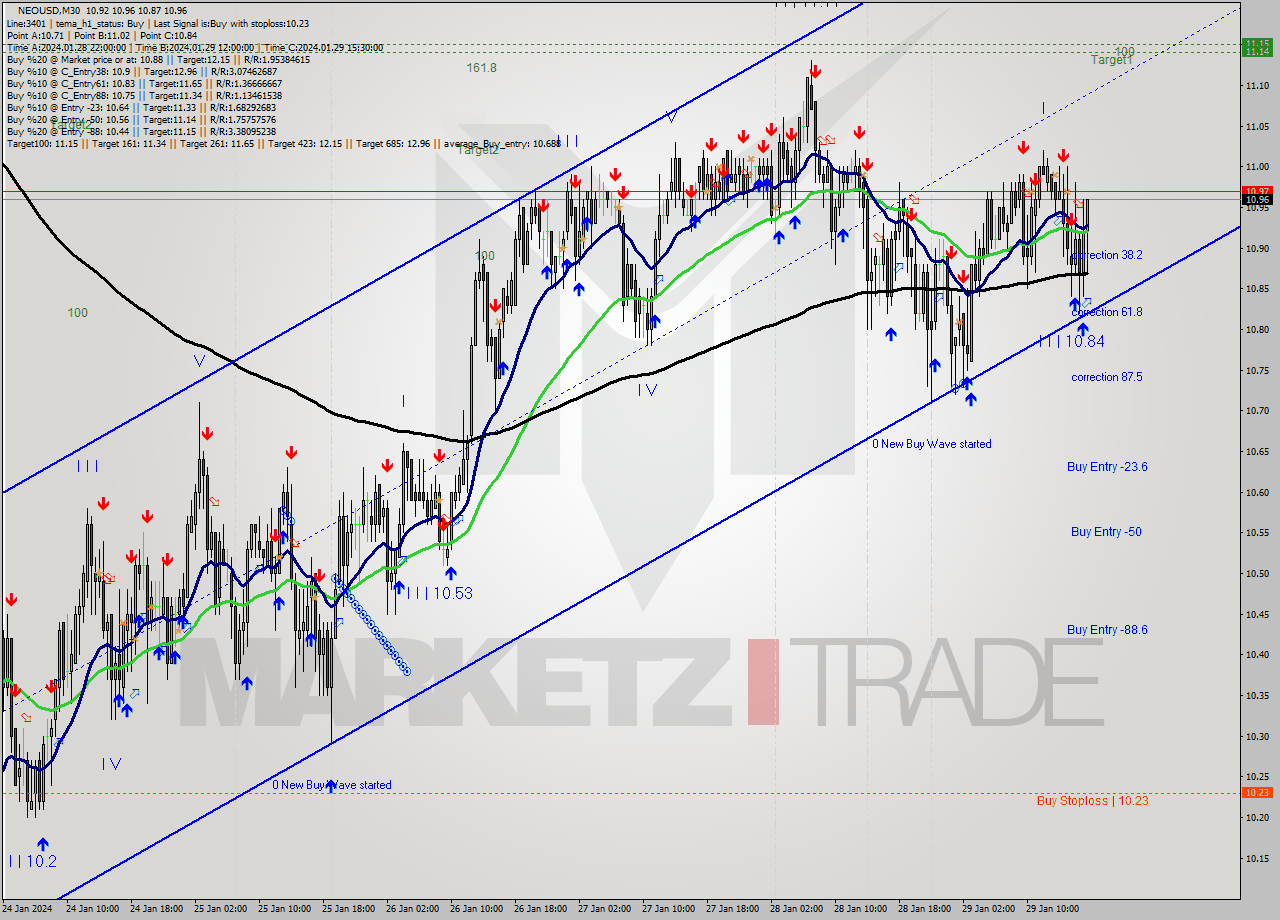Click the '| | | 10.53' wave label

pos(439,593)
